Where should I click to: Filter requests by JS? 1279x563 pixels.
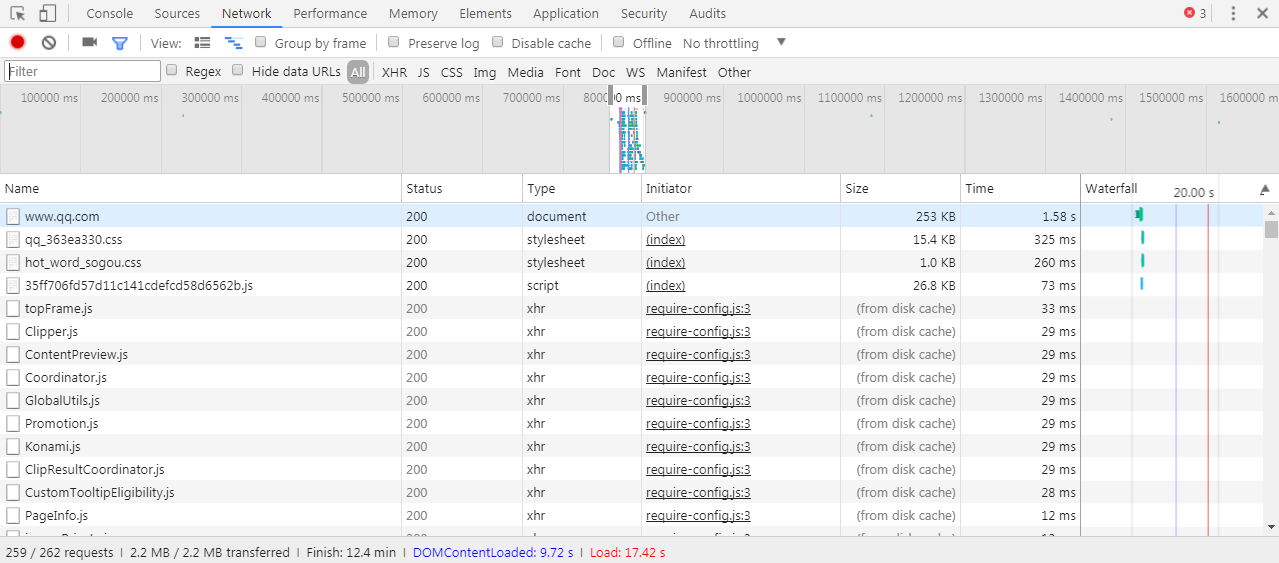tap(424, 72)
